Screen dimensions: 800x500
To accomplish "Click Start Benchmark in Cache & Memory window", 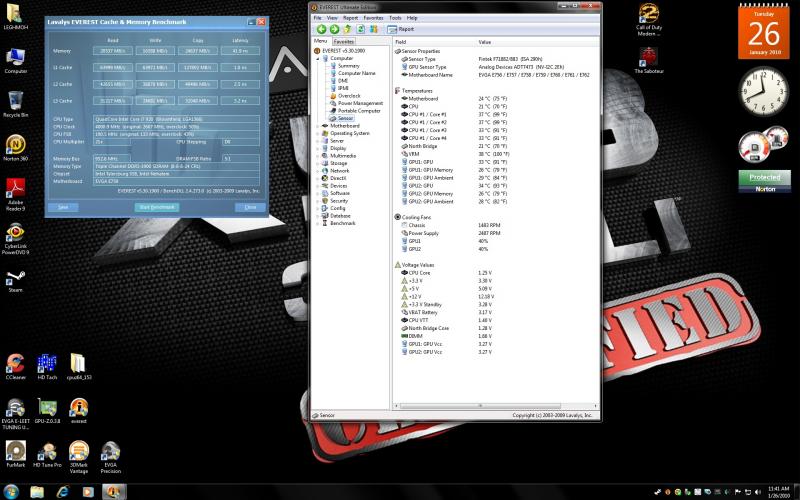I will (157, 207).
